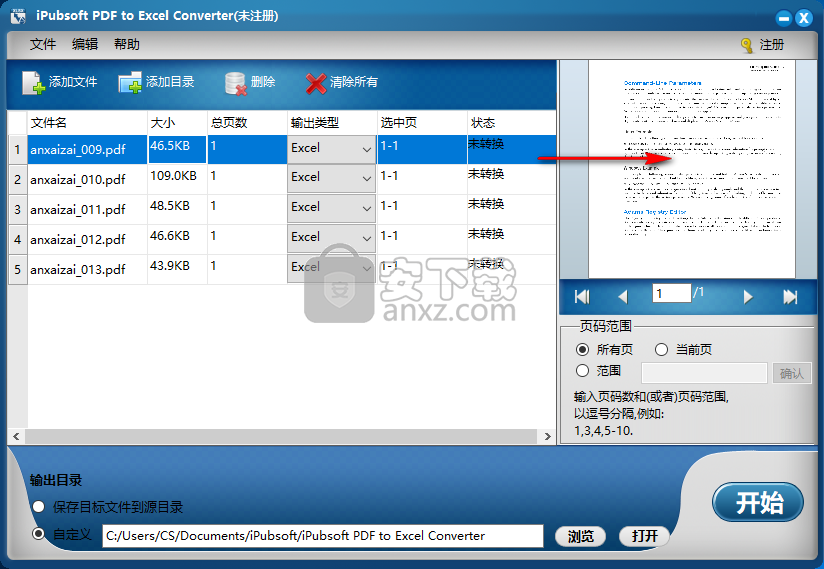Click the 输出类型 column header
The image size is (824, 569).
click(x=332, y=123)
